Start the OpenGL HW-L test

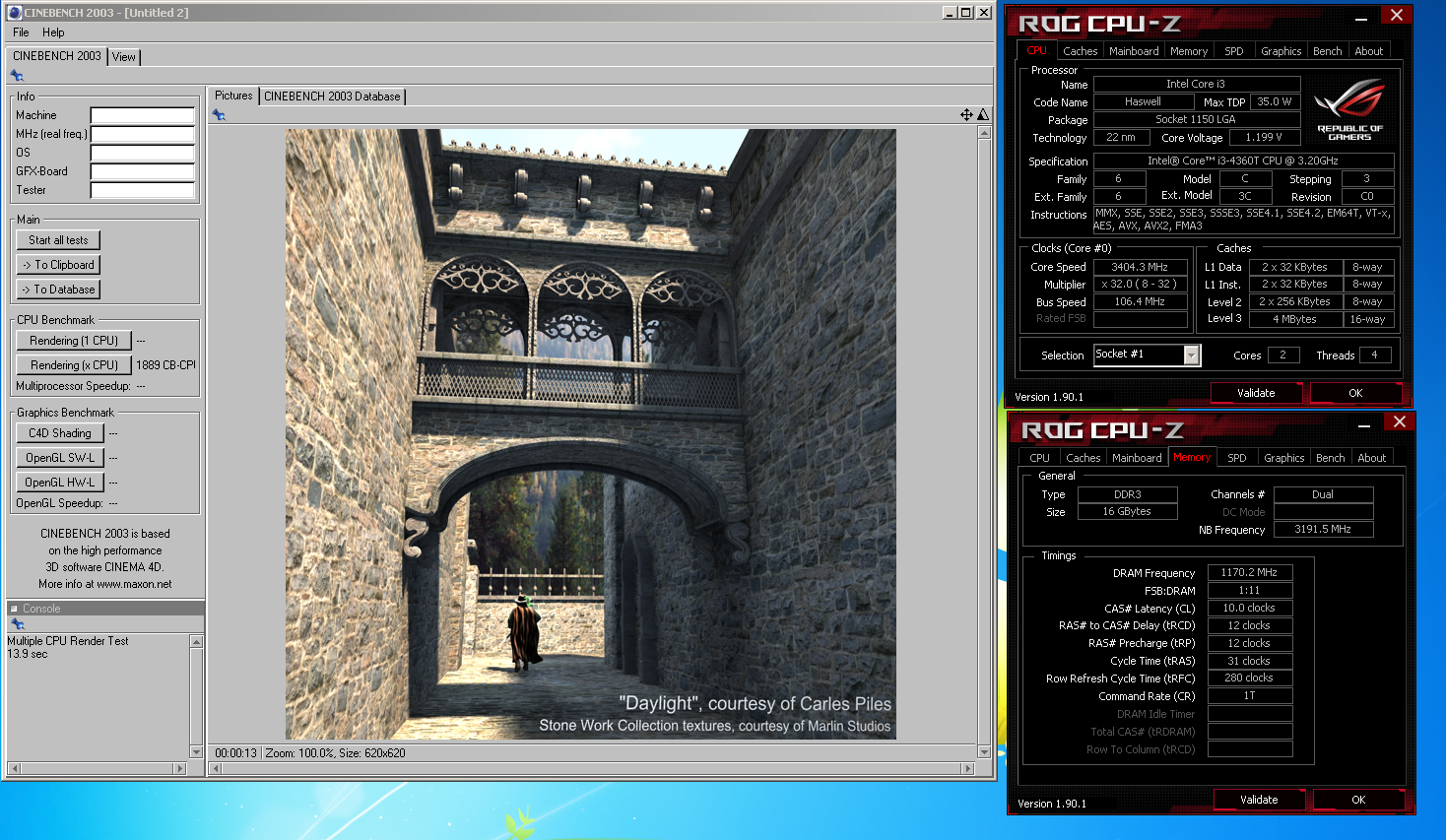coord(59,483)
